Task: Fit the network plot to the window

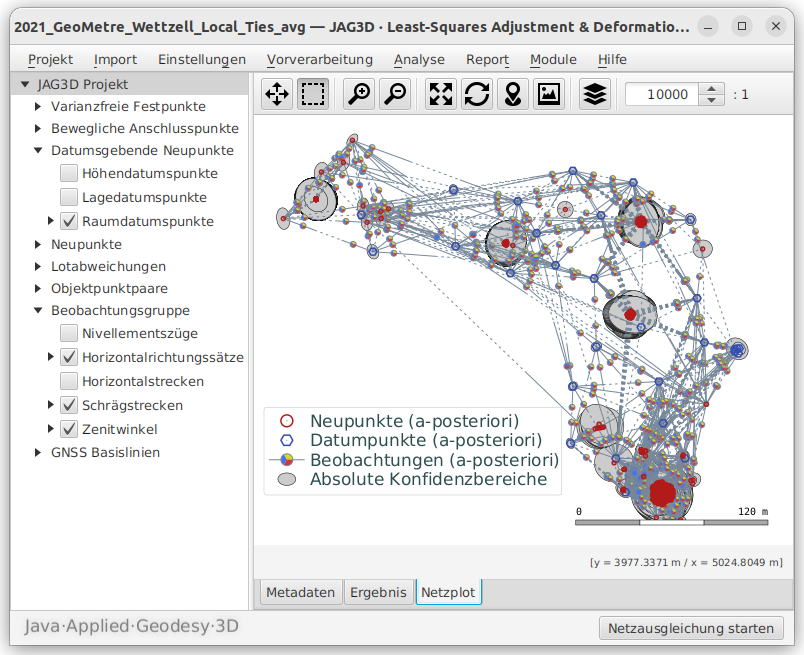Action: pos(440,94)
